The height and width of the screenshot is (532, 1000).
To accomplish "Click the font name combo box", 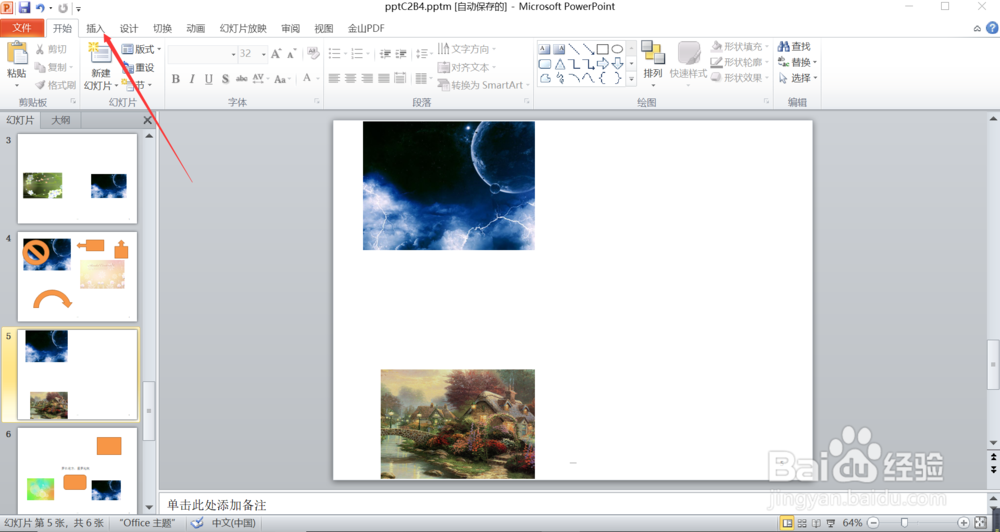I will click(x=202, y=54).
